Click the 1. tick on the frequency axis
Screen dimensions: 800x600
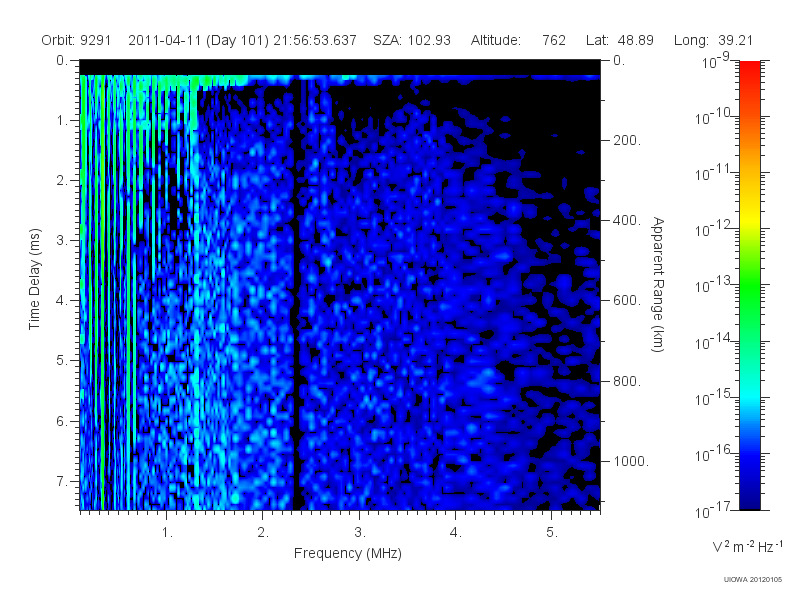(x=167, y=533)
